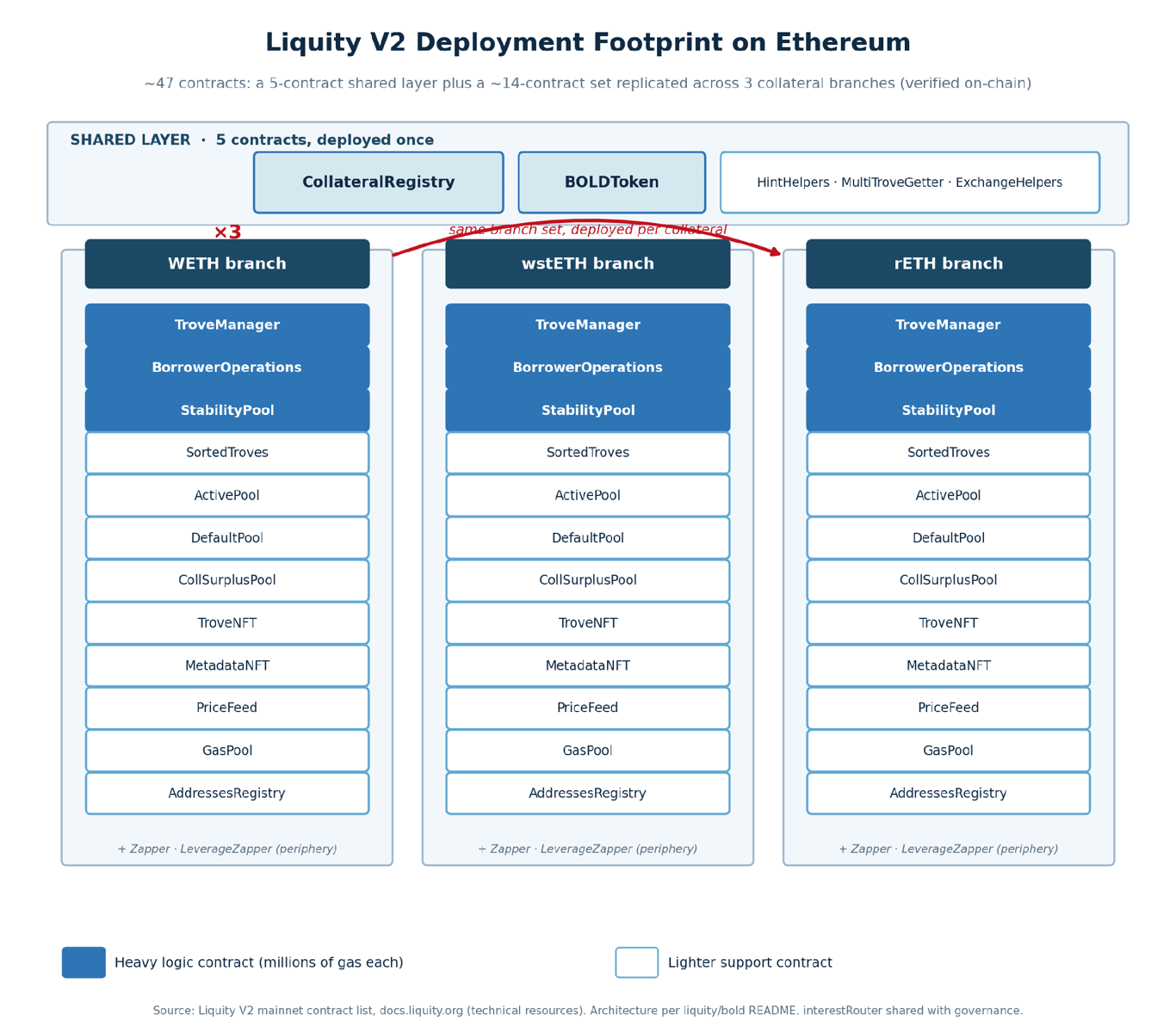Click CollSurplusPool in the WETH branch

pyautogui.click(x=227, y=580)
